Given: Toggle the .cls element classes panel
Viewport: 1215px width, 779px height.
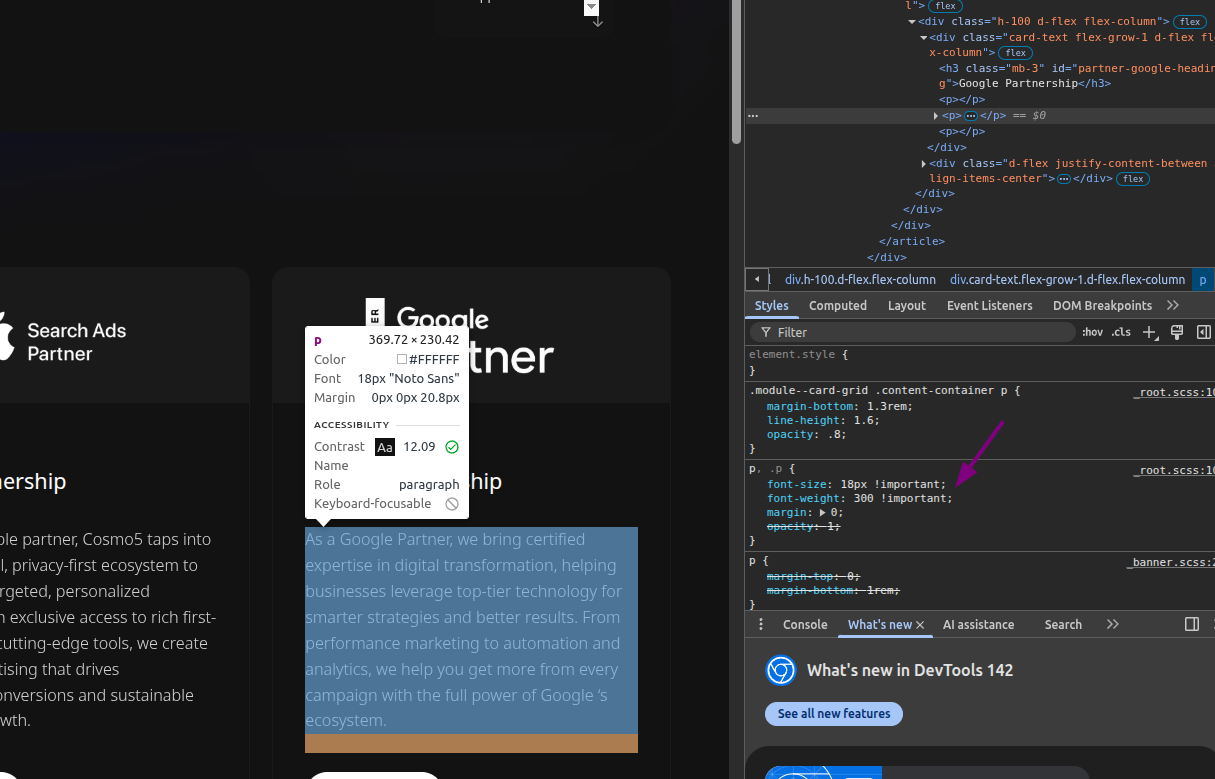Looking at the screenshot, I should (1122, 332).
